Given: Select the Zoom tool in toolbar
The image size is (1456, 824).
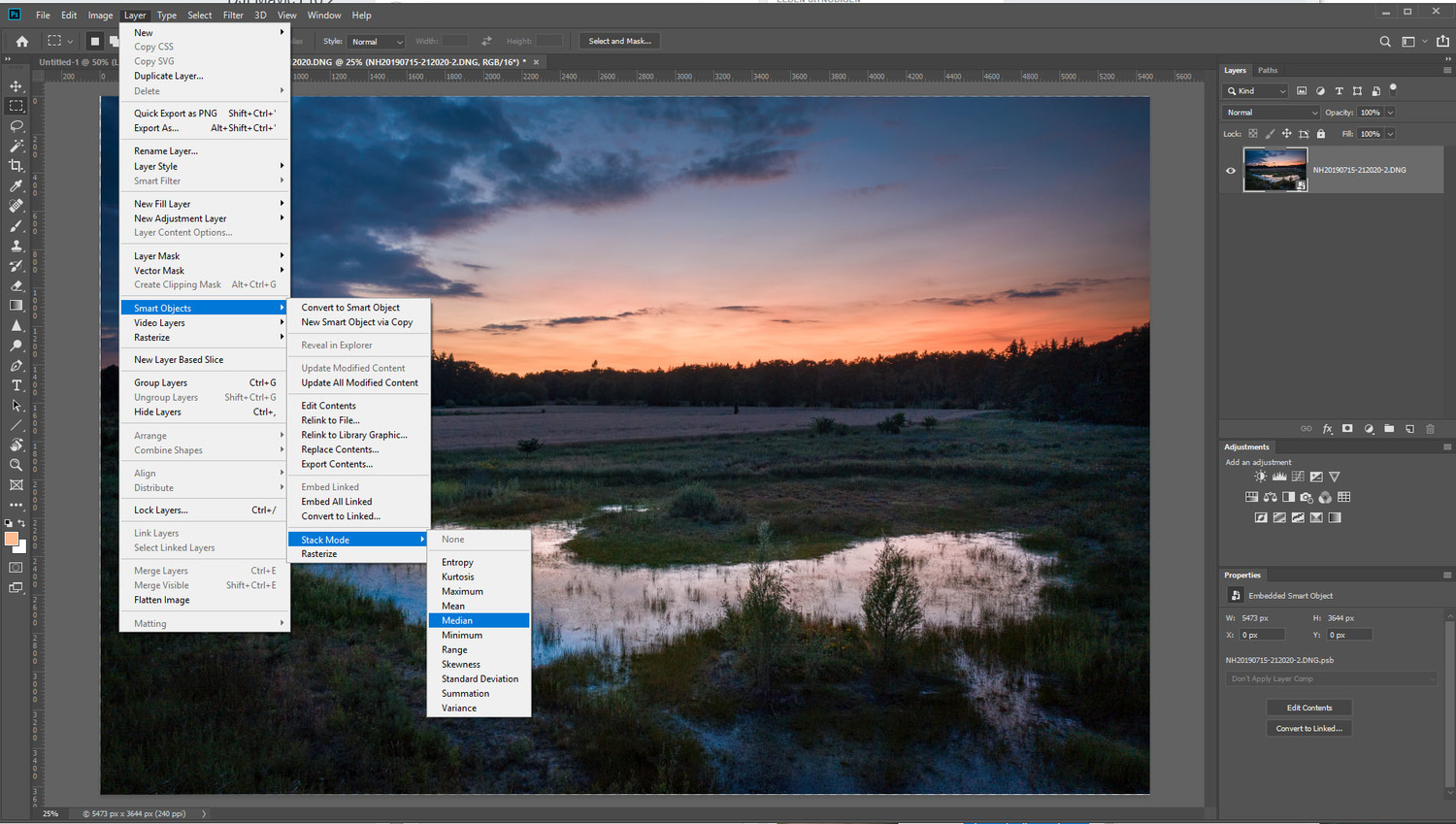Looking at the screenshot, I should [17, 465].
